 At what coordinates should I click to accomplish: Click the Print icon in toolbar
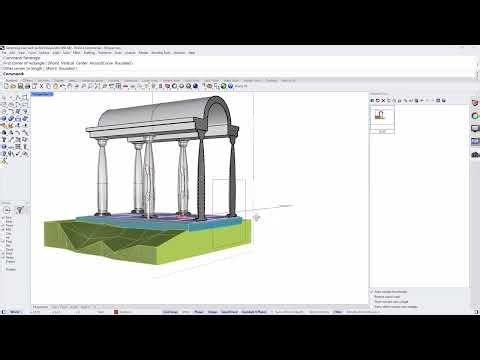[x=27, y=86]
